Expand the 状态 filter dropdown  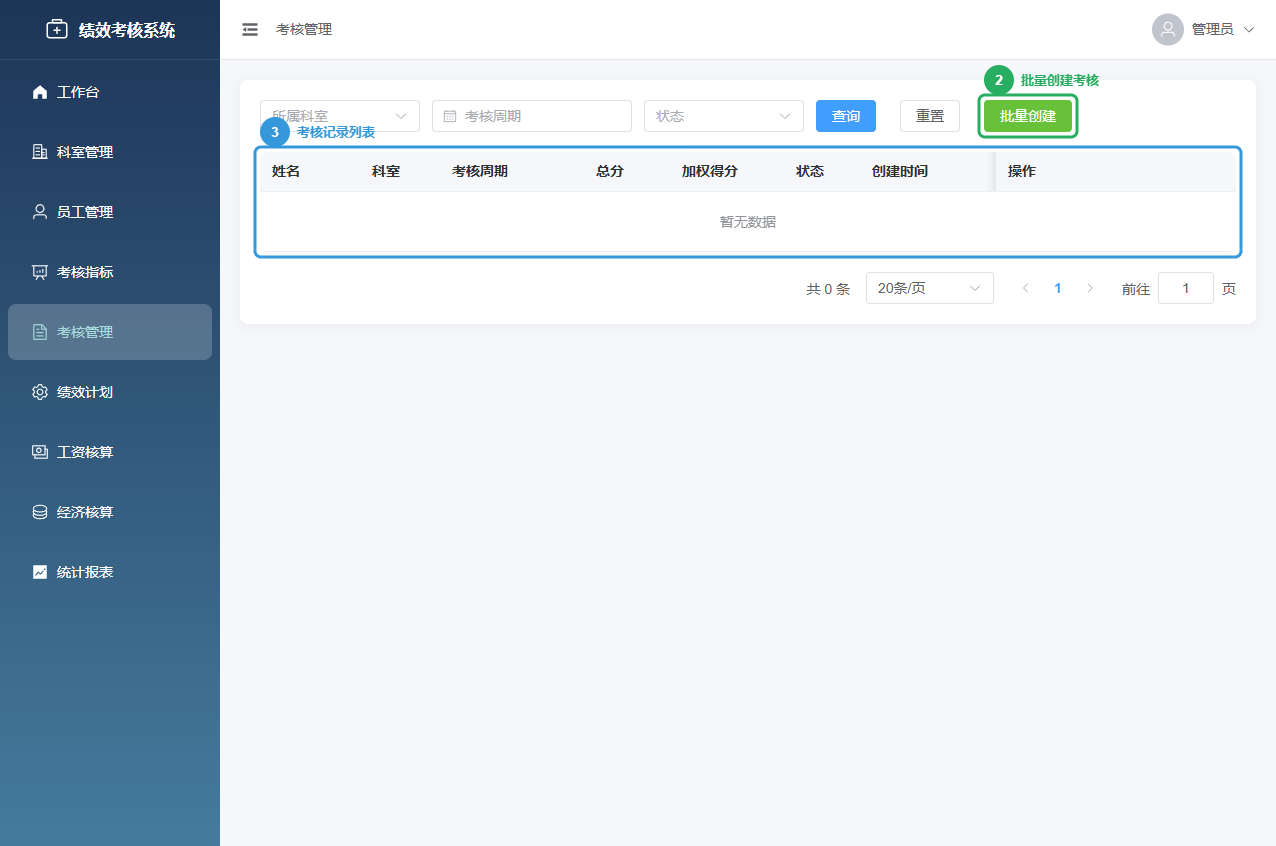723,115
